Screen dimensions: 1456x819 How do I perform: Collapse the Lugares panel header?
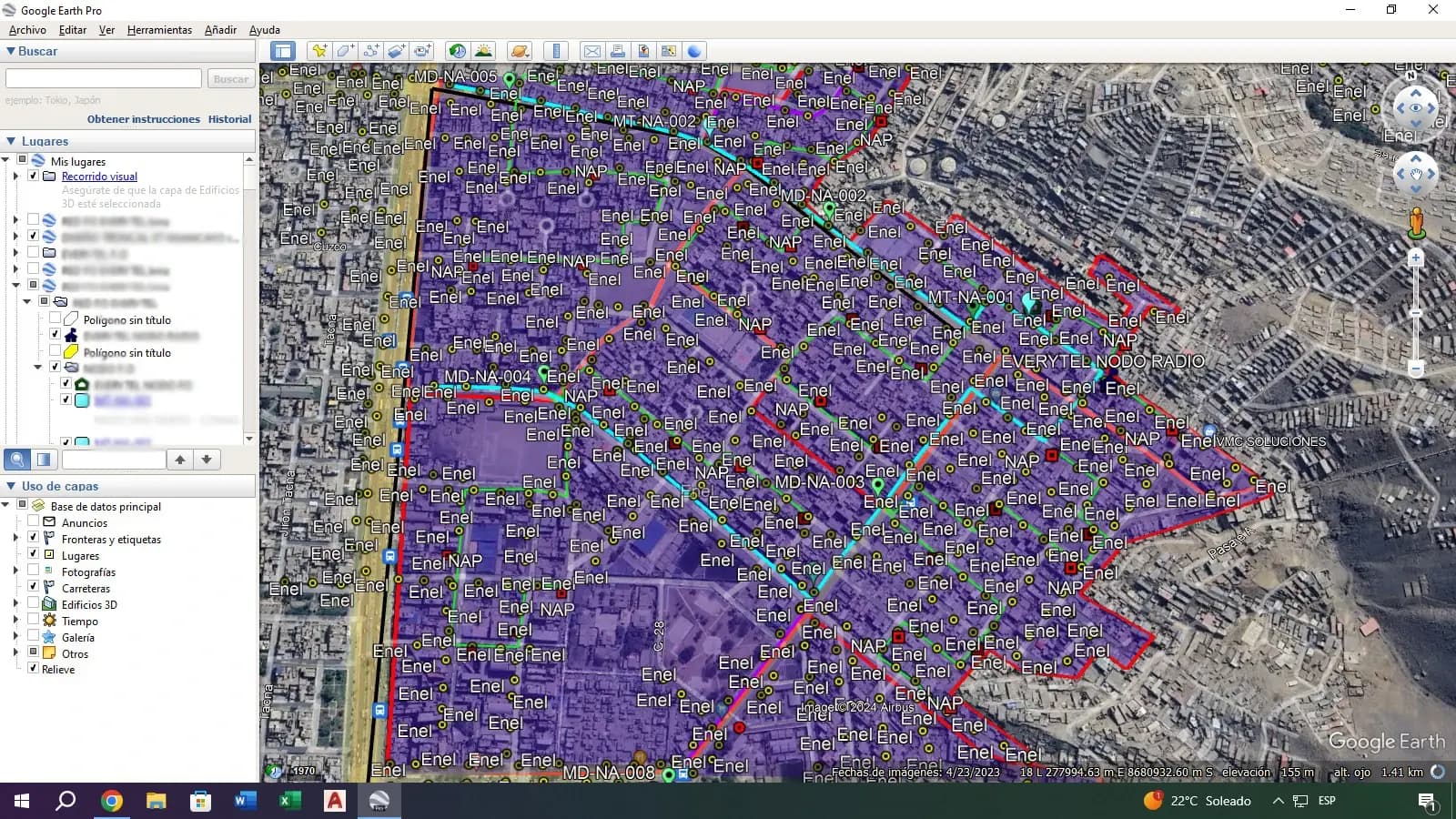point(128,141)
